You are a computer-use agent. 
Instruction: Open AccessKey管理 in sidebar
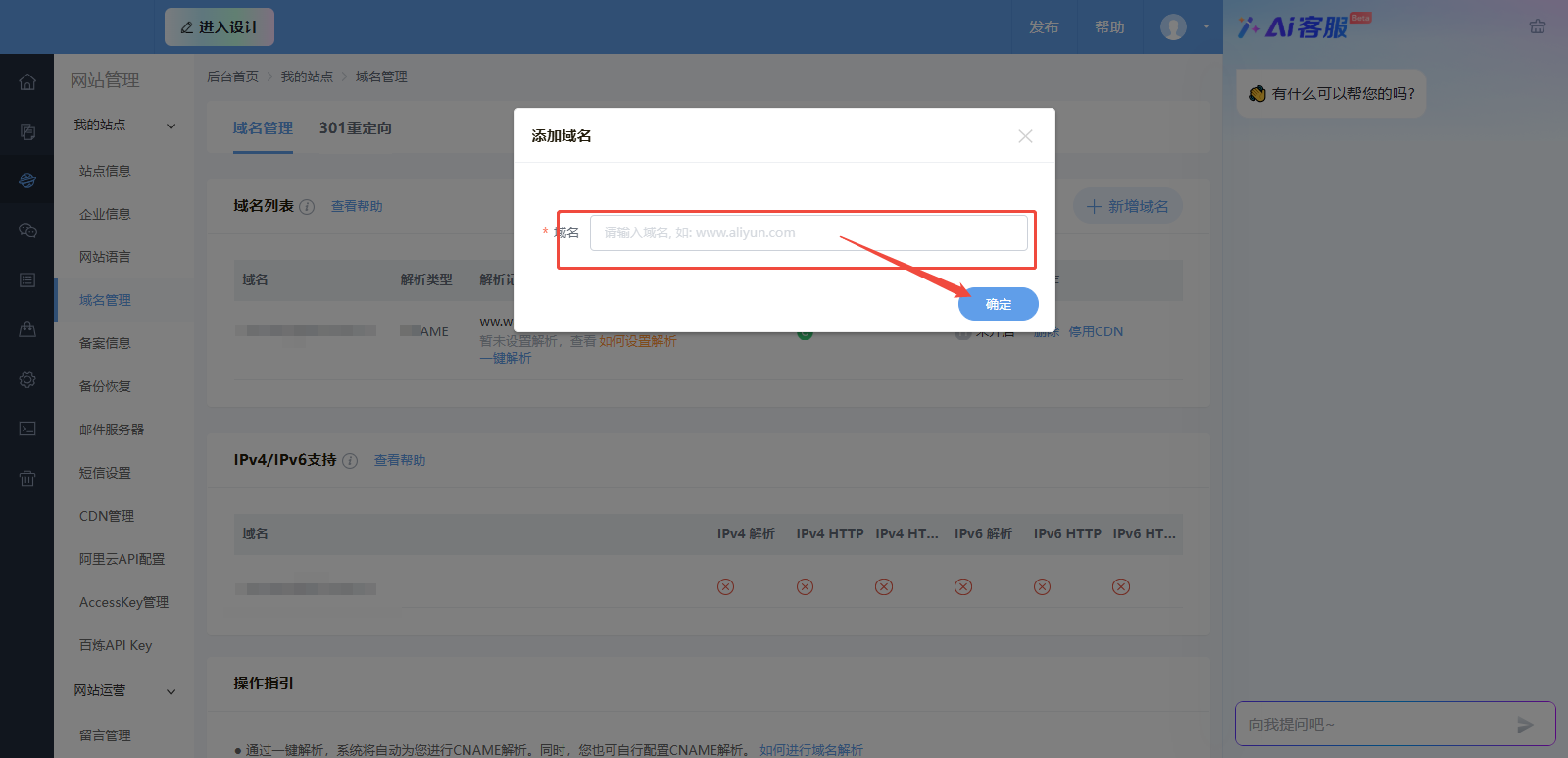123,602
